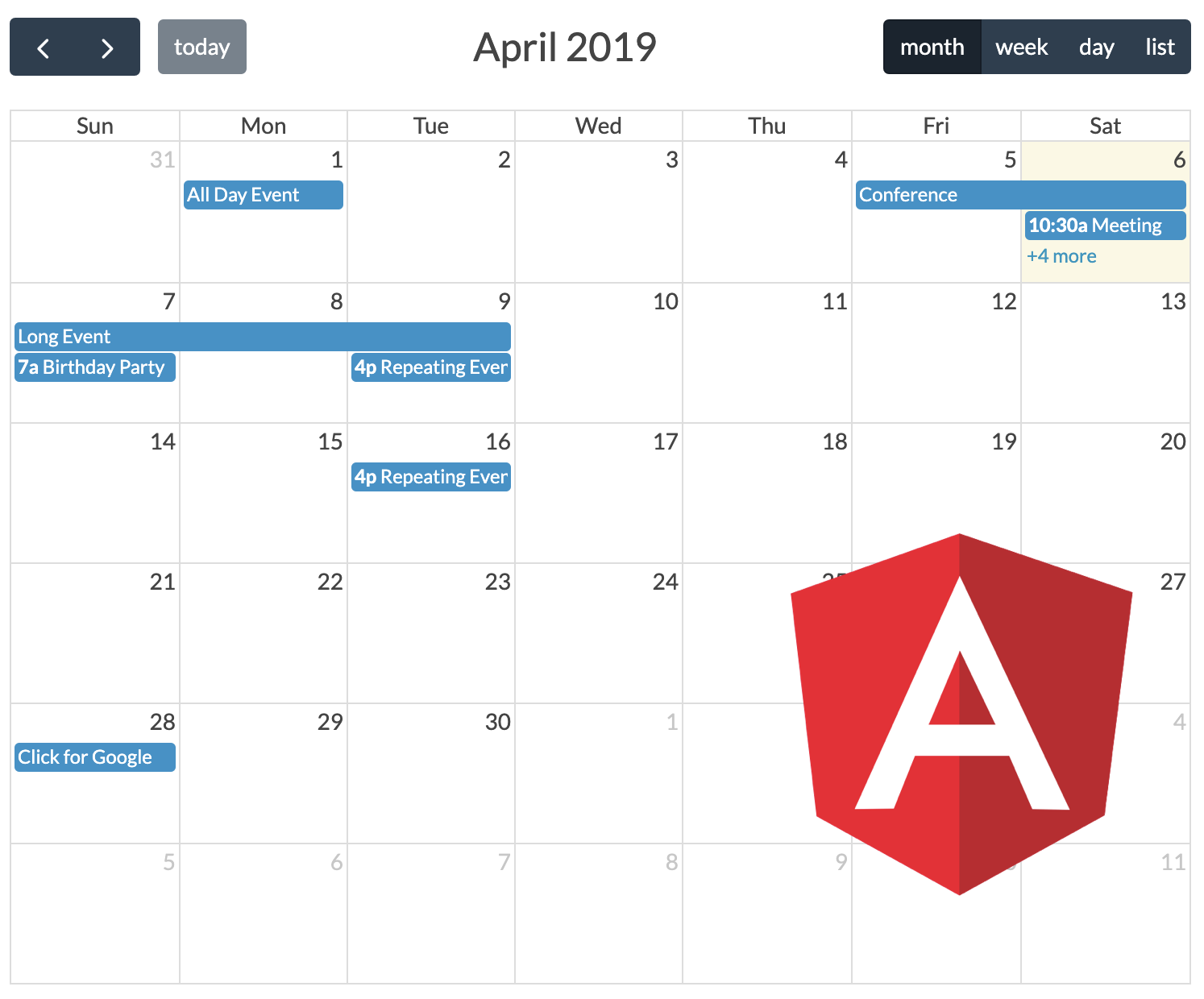Select day number 31 of previous month

pos(163,160)
